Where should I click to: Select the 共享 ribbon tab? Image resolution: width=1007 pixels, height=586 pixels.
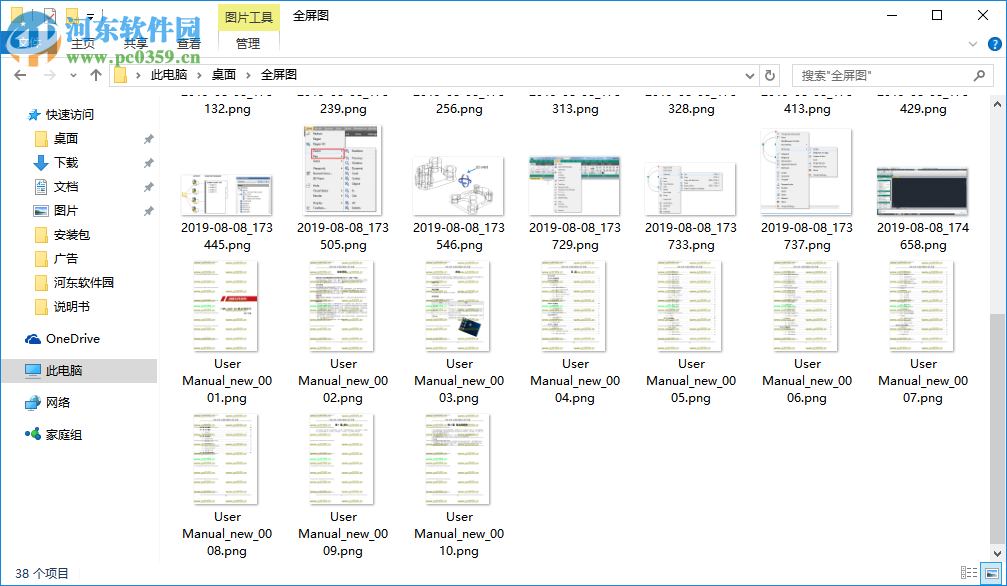(x=136, y=43)
